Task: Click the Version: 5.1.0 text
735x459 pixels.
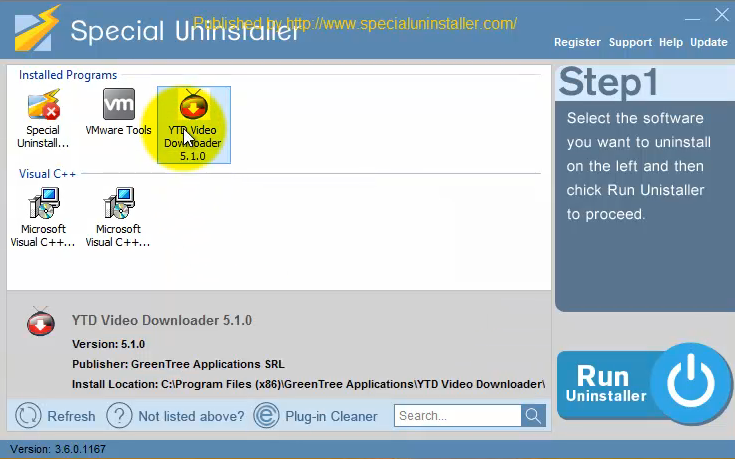Action: click(x=108, y=344)
